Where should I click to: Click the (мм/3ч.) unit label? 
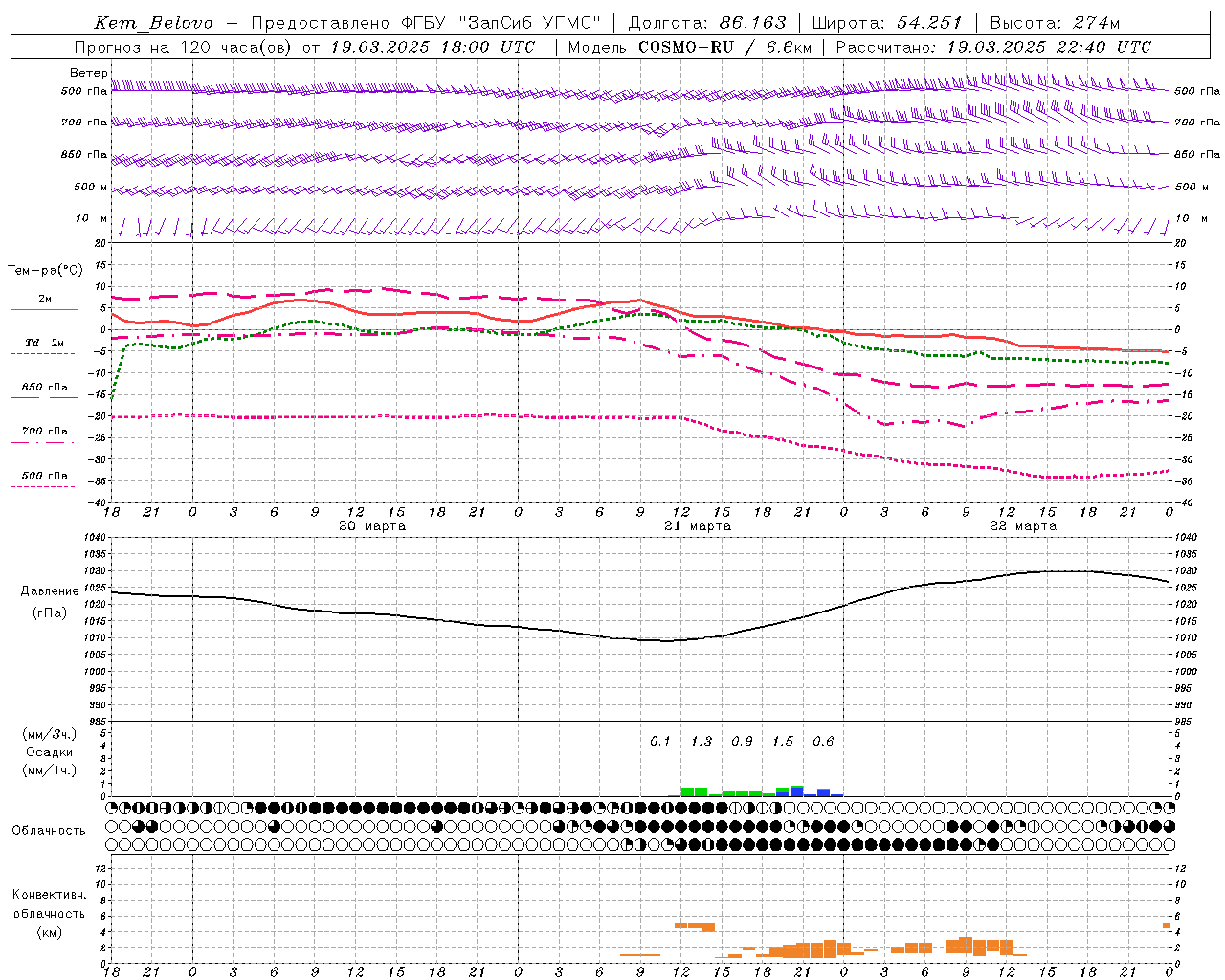coord(50,734)
